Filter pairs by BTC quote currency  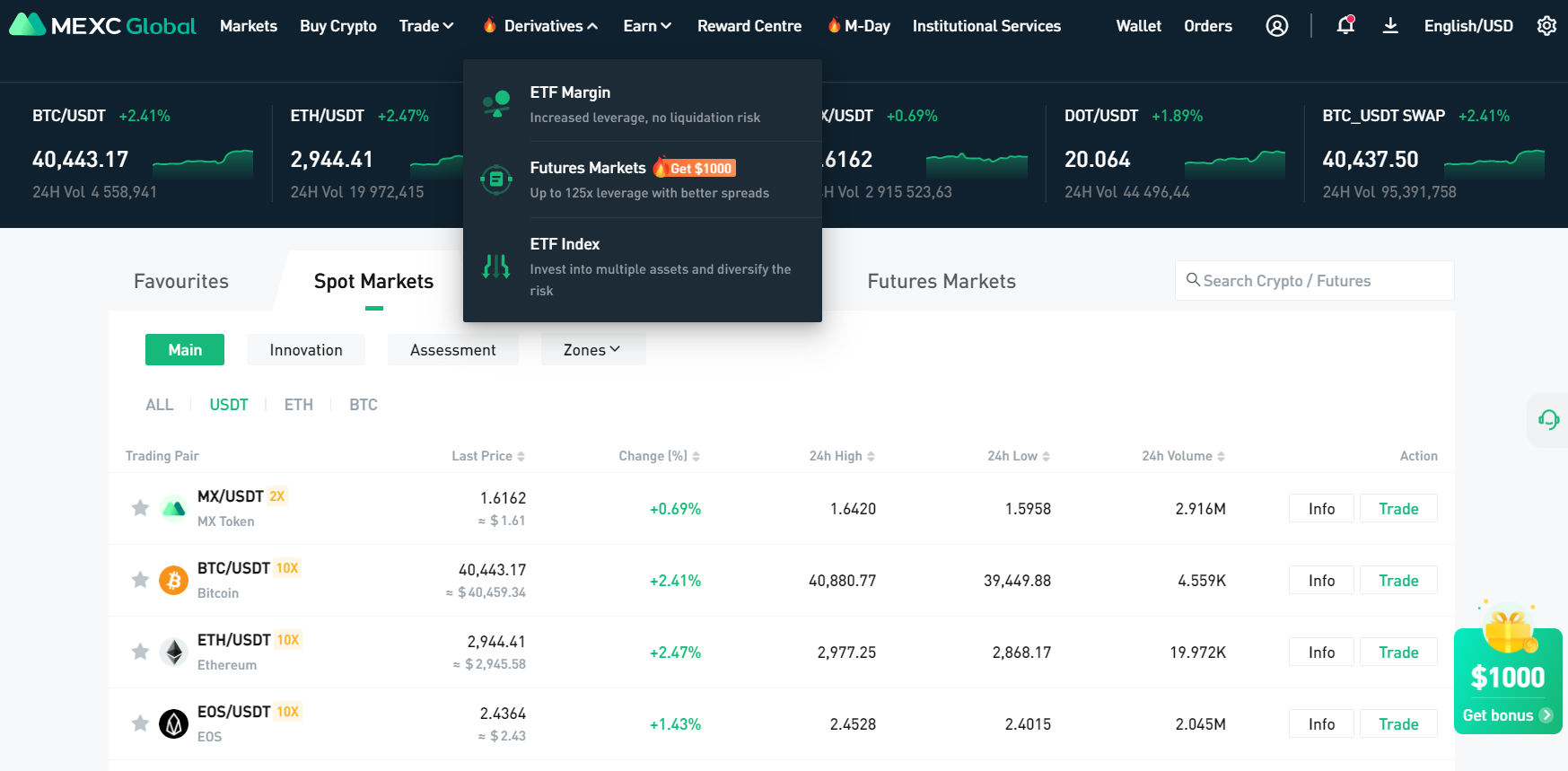tap(364, 405)
